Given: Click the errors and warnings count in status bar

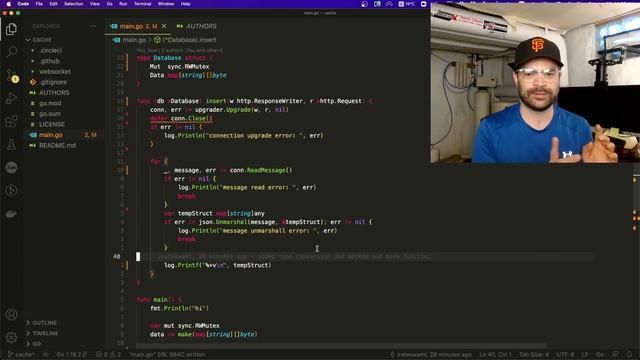Looking at the screenshot, I should point(108,354).
